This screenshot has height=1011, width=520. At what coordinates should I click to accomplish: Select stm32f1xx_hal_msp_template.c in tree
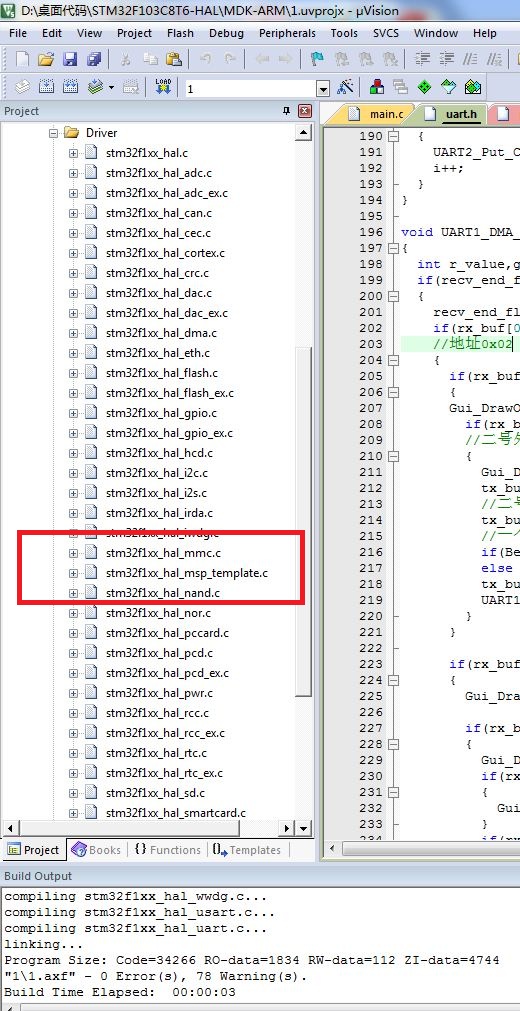coord(187,573)
